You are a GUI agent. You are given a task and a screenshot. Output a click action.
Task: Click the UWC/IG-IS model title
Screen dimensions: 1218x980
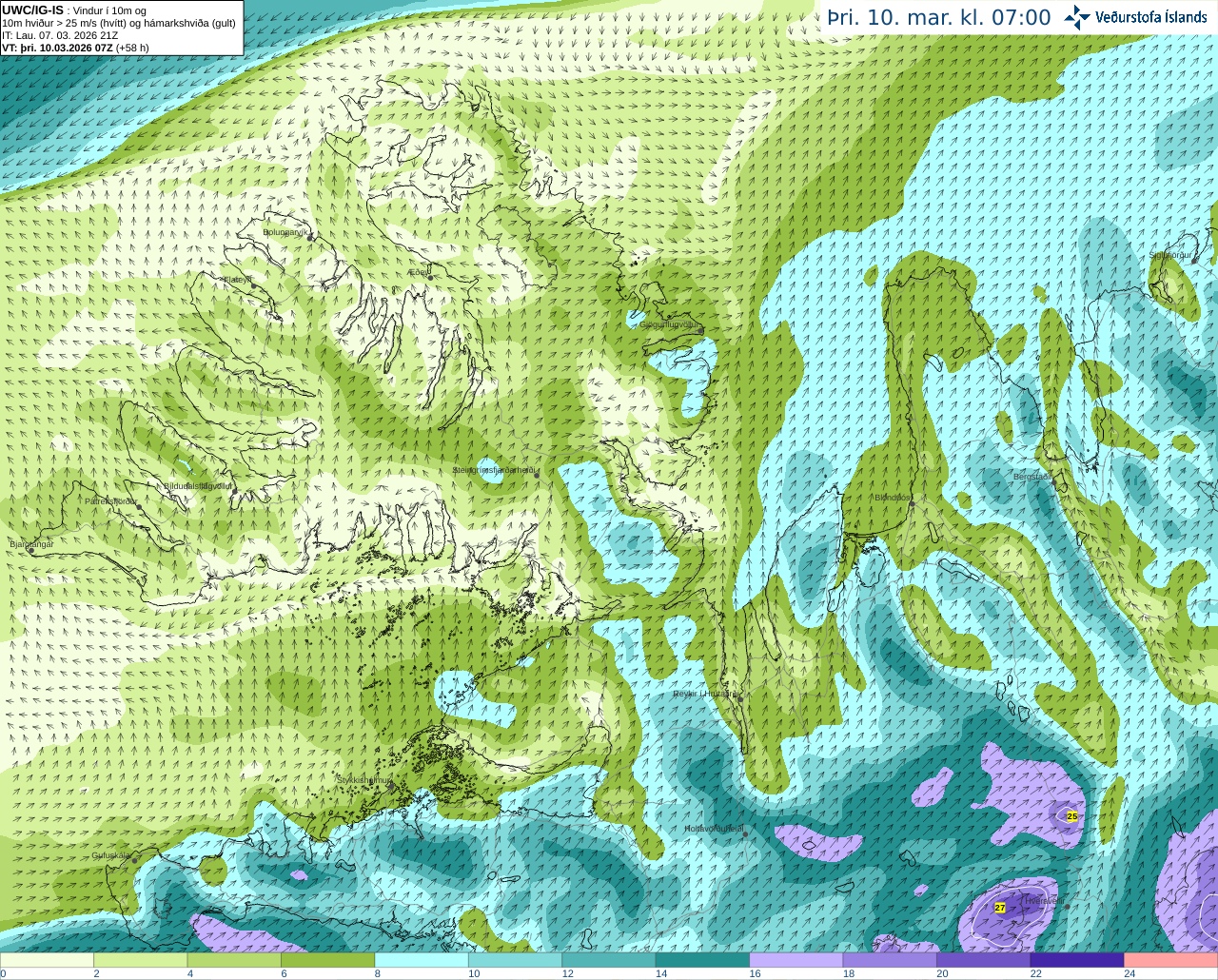[32, 10]
